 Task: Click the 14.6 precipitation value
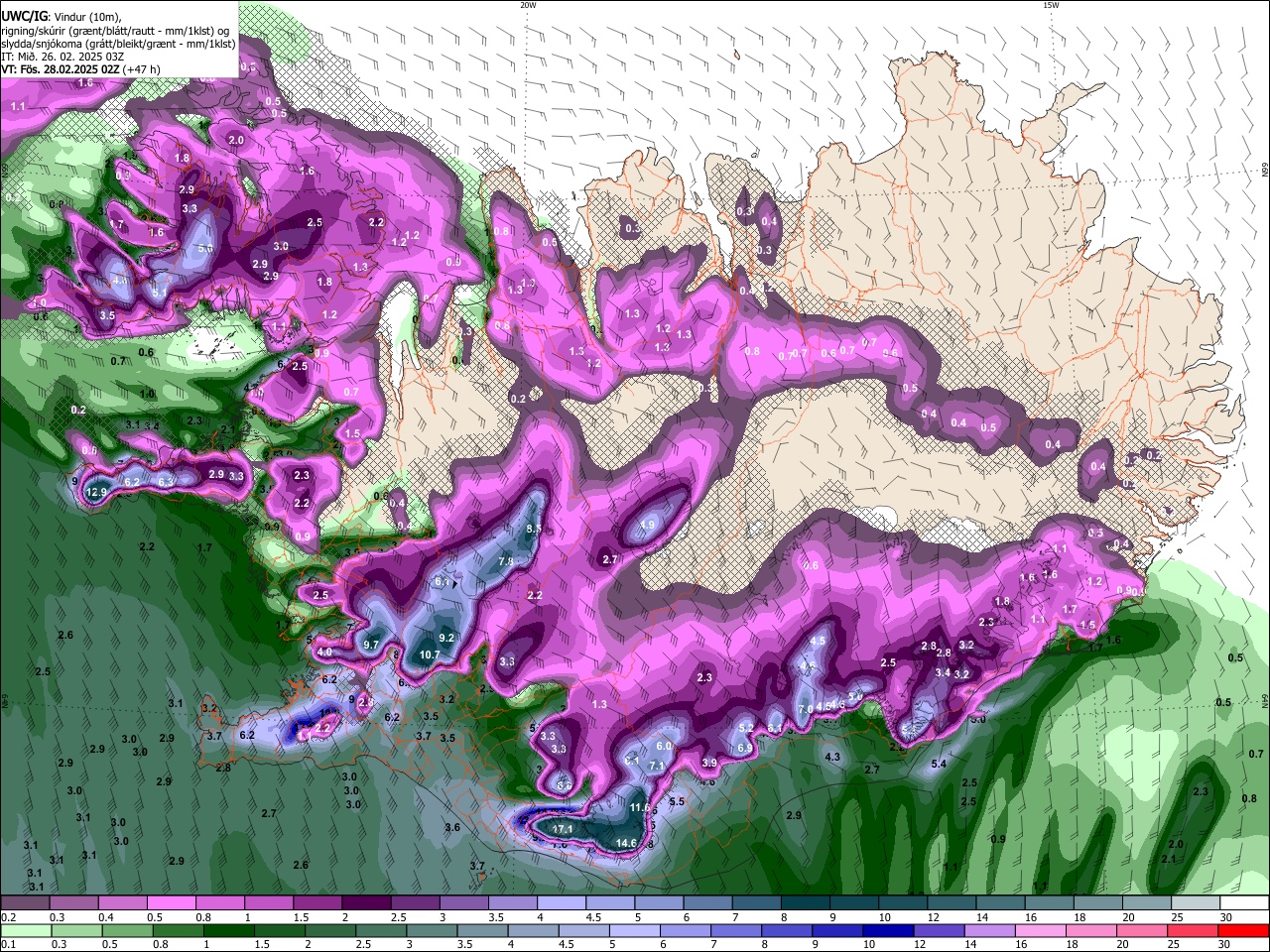pyautogui.click(x=626, y=843)
